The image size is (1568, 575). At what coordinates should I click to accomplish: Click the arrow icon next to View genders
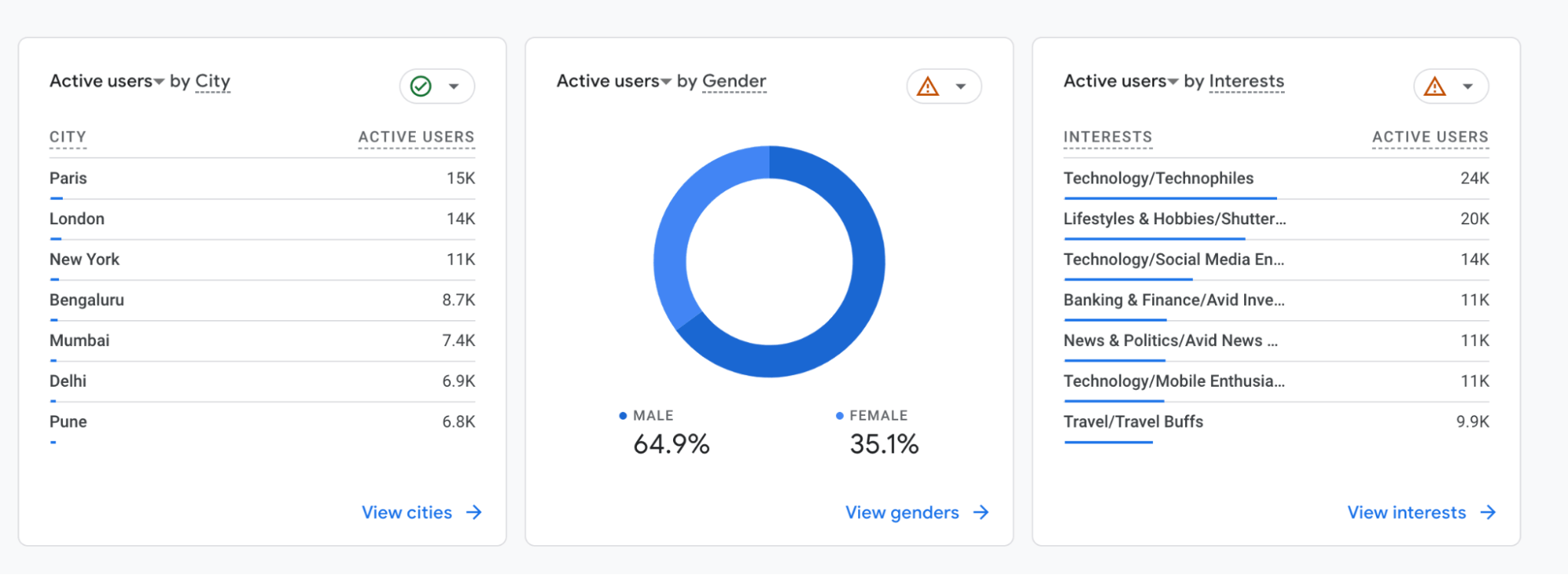click(981, 512)
